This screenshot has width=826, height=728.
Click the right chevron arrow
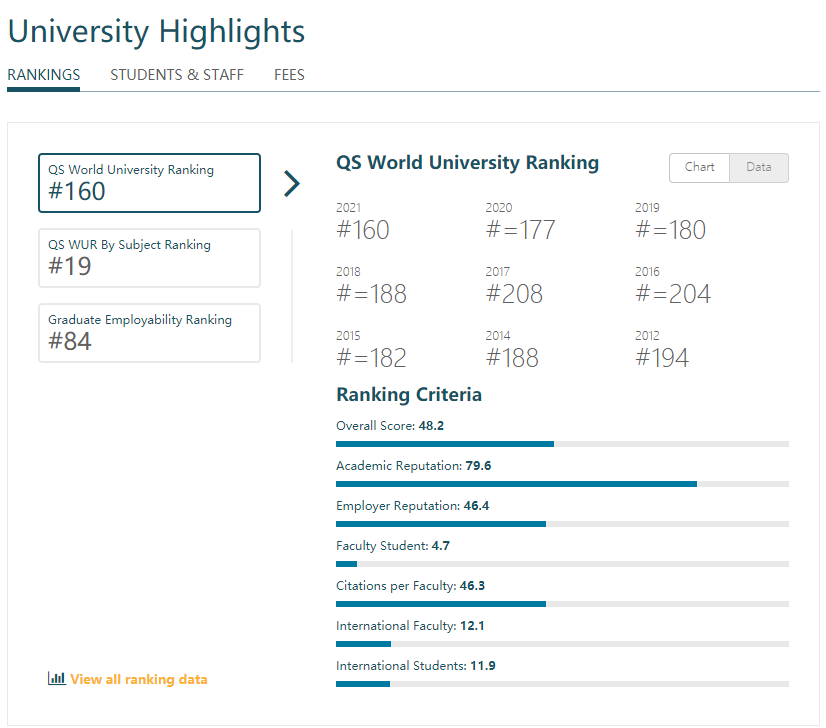click(292, 183)
